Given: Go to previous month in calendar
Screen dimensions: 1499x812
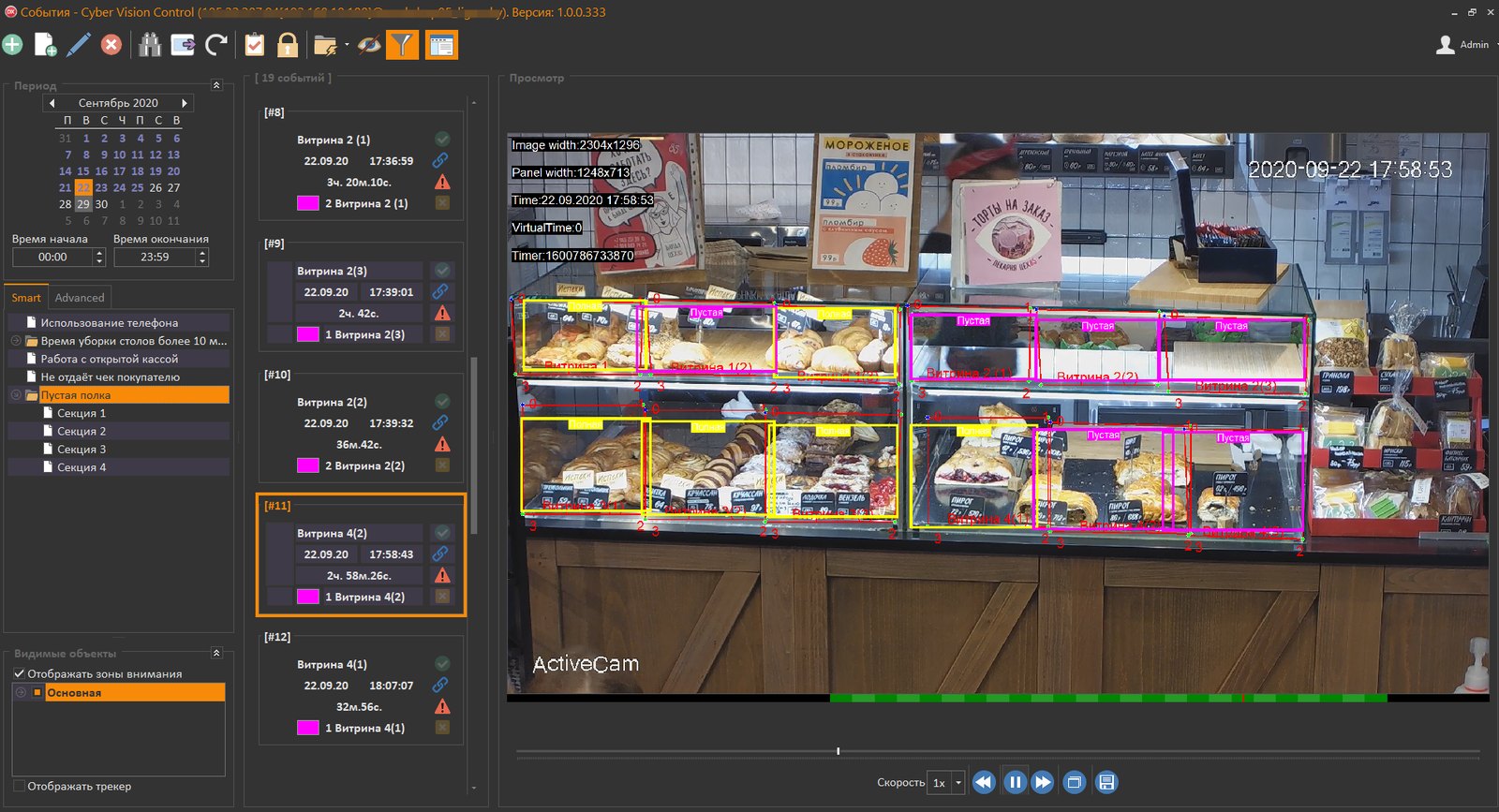Looking at the screenshot, I should (x=52, y=103).
